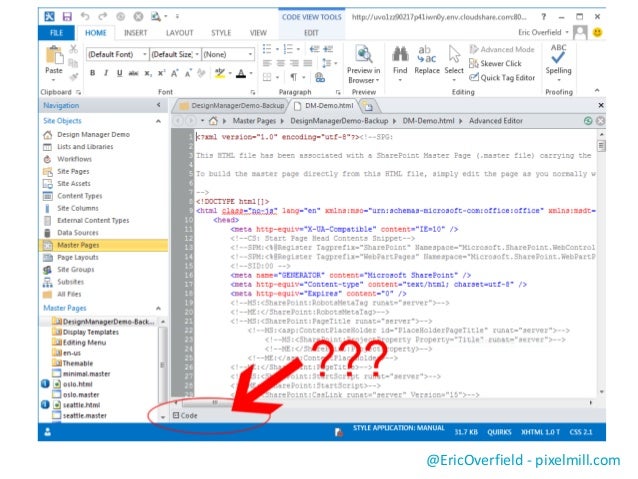Switch to the EDIT tab

311,33
